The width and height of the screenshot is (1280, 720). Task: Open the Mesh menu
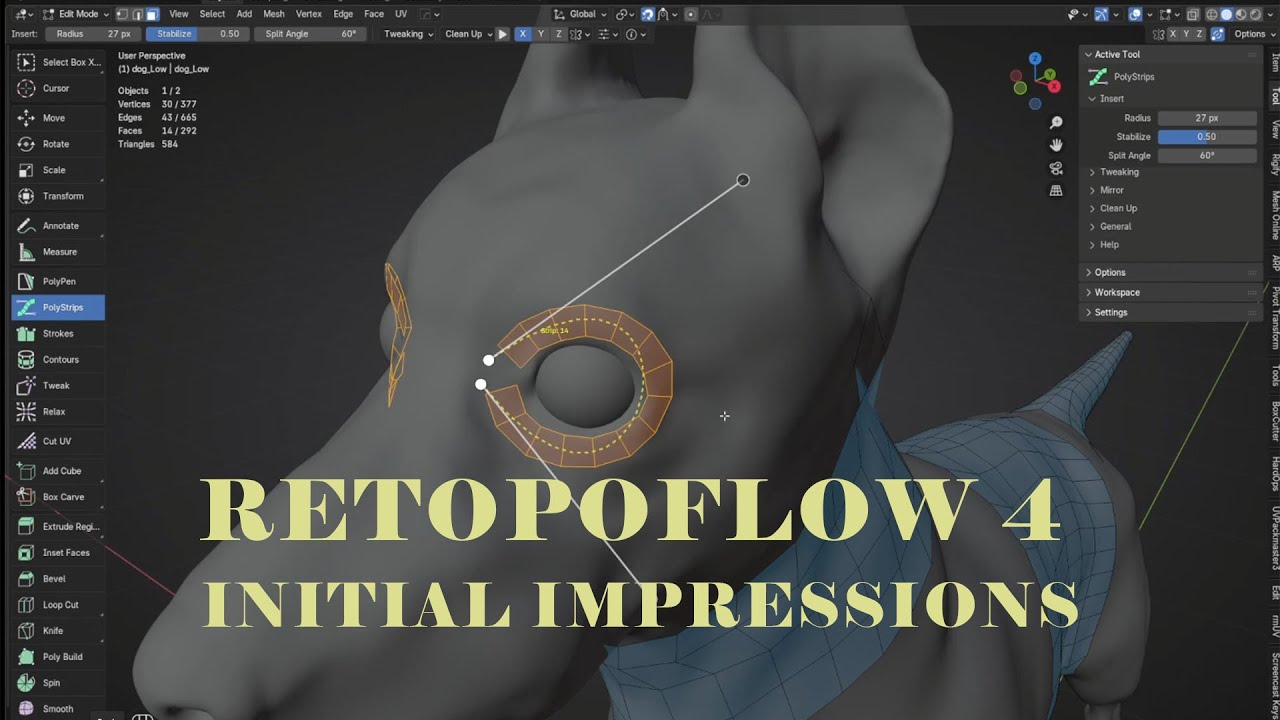click(274, 14)
